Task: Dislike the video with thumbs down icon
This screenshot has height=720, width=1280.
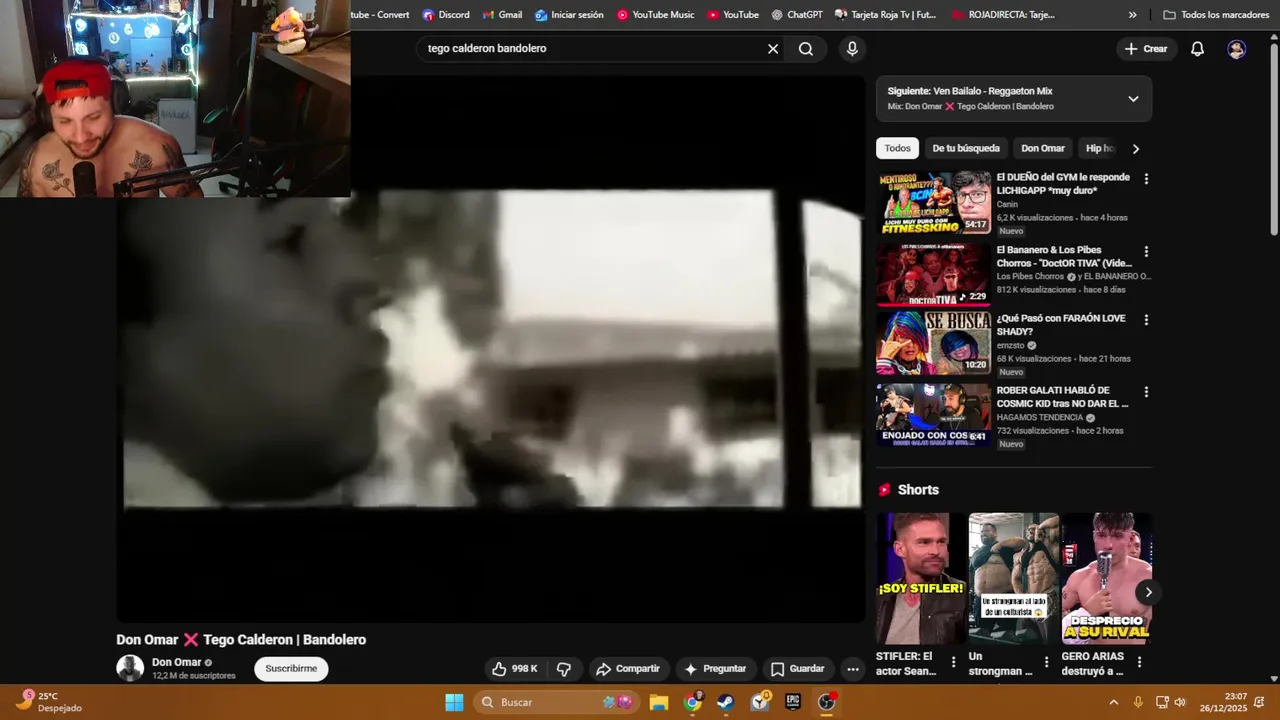Action: pos(564,669)
